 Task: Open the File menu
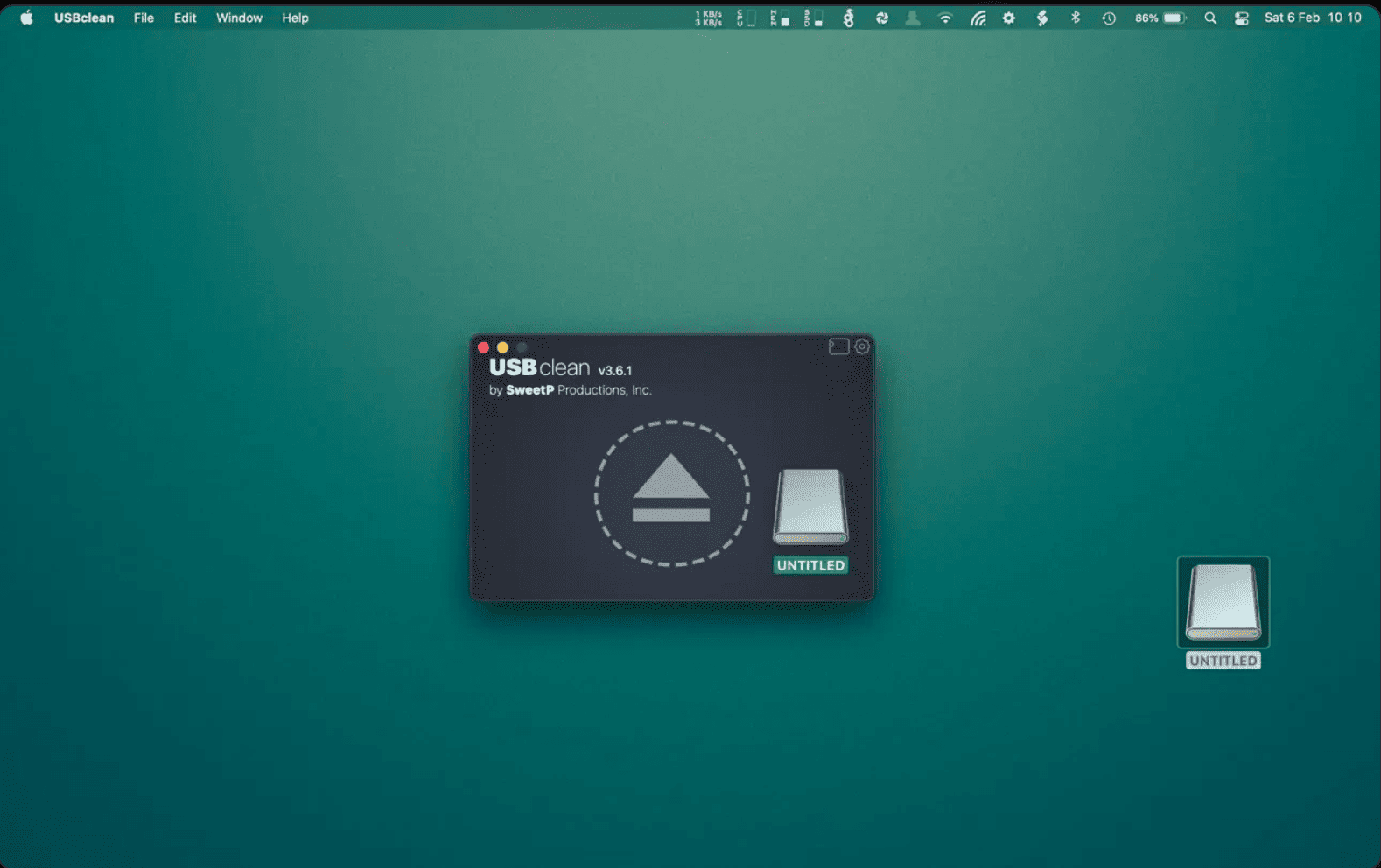coord(144,17)
